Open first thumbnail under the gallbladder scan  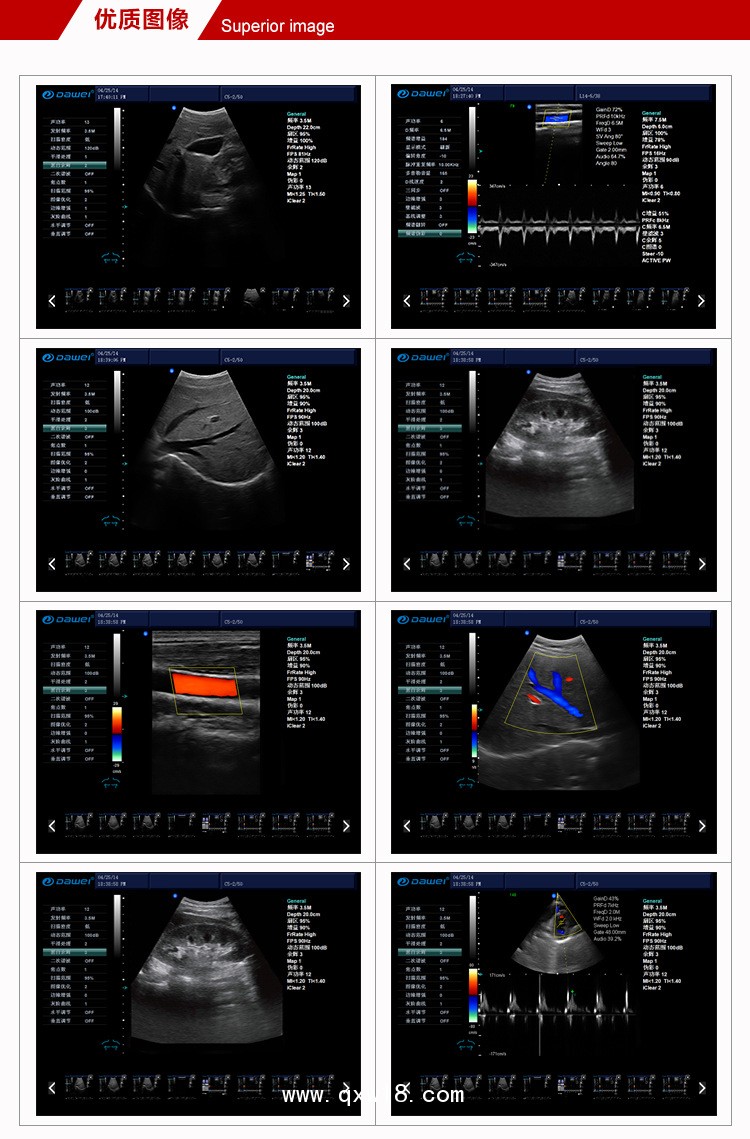point(76,297)
